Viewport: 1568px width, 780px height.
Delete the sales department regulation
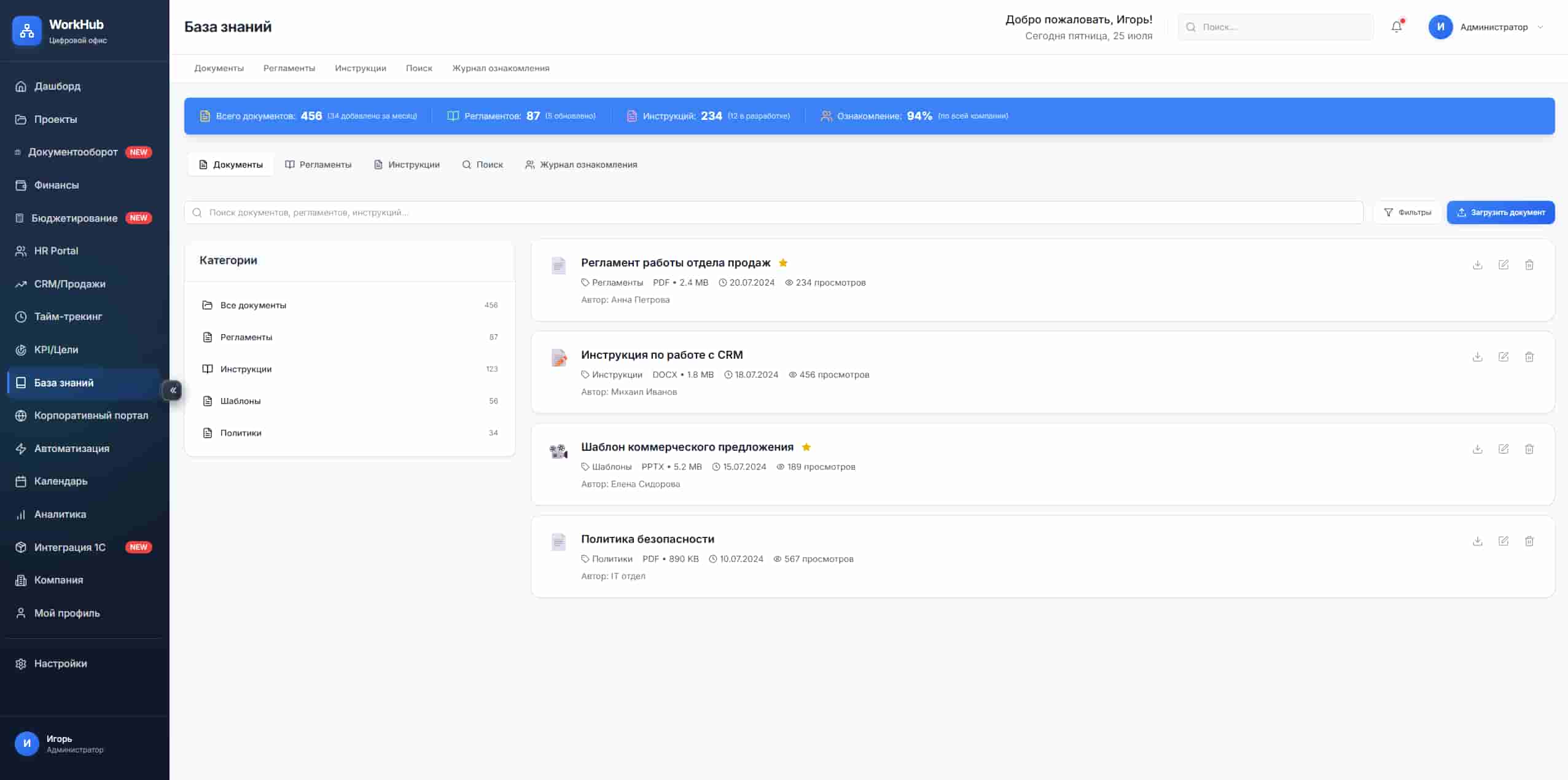(1529, 265)
